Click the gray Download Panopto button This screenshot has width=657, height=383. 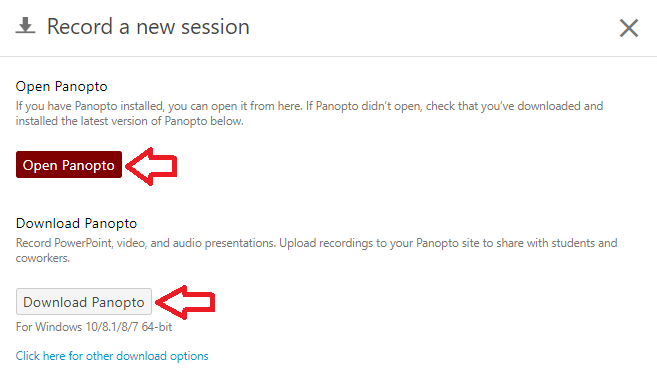tap(84, 301)
